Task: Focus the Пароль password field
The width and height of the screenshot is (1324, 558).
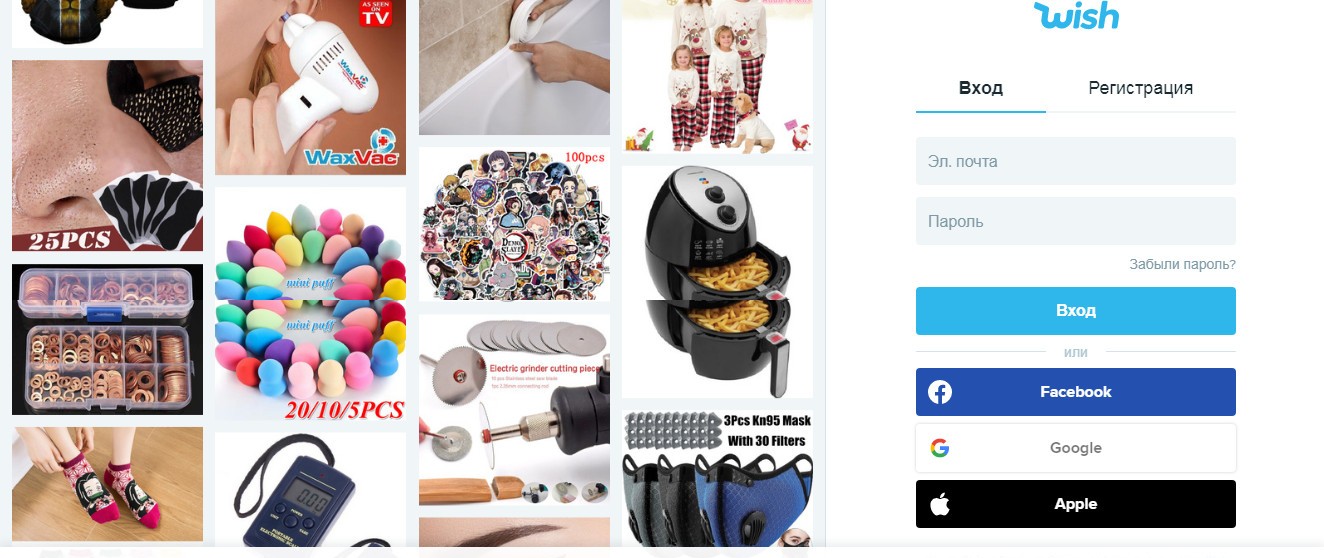Action: [x=1076, y=221]
